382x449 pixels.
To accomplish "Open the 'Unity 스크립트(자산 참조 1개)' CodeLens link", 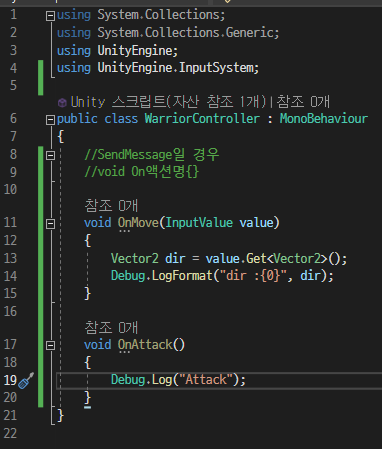I will [x=168, y=102].
